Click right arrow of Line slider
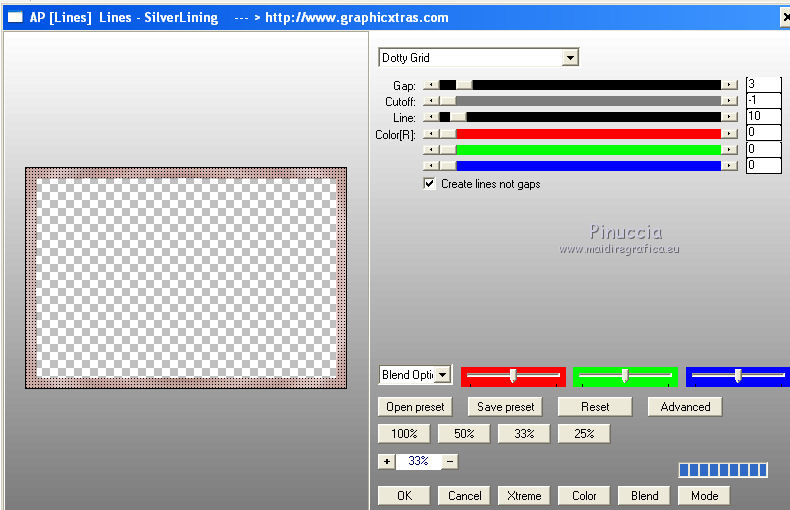 pos(729,117)
